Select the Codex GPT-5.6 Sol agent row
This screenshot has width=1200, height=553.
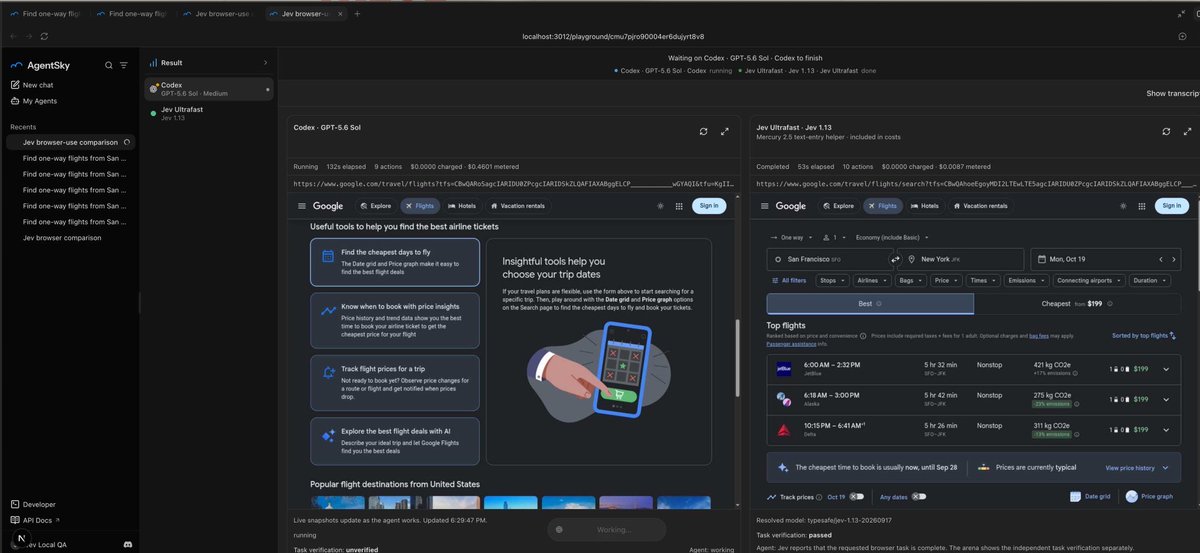click(x=208, y=89)
